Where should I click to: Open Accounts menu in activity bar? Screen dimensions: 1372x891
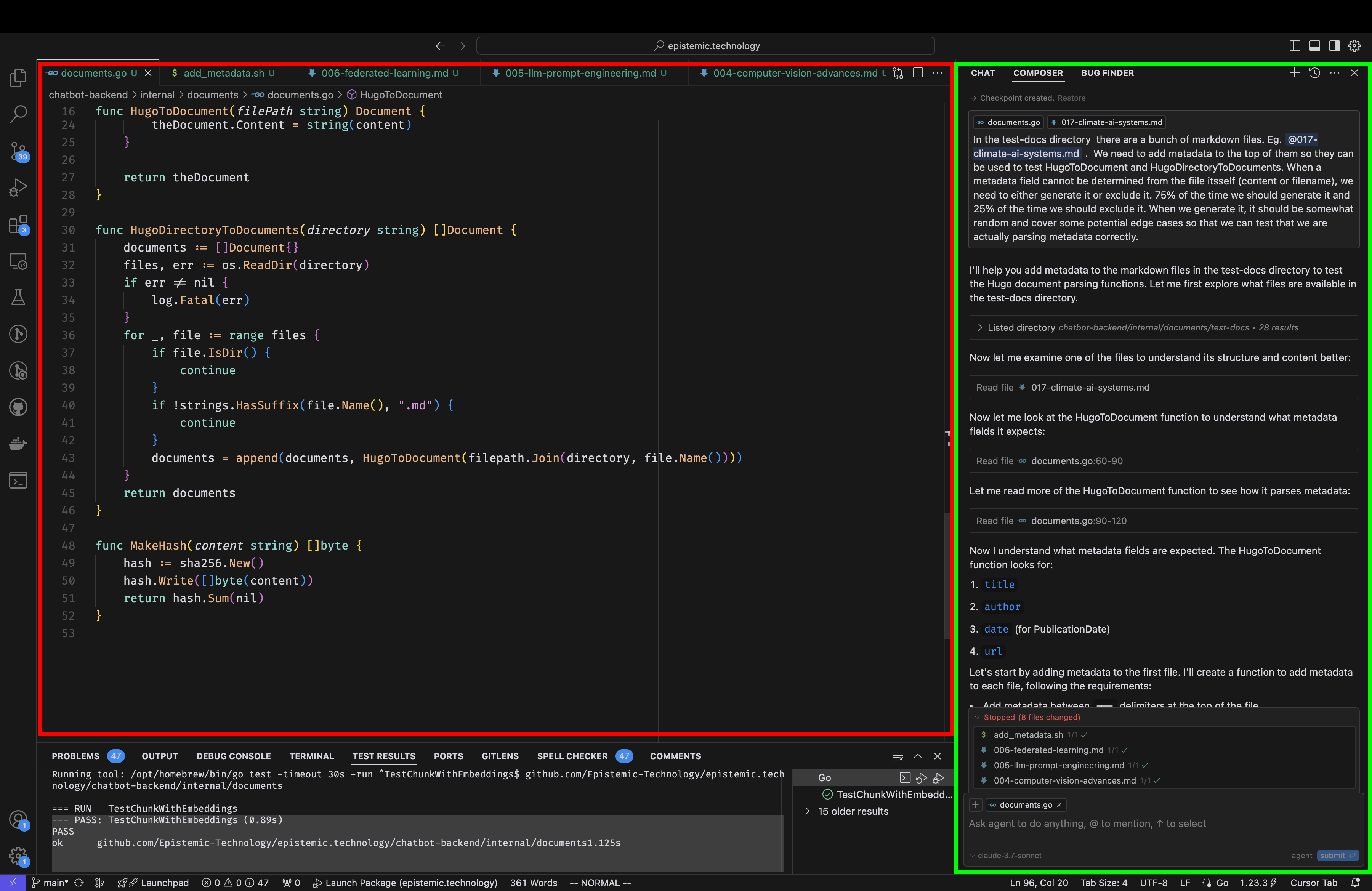pos(18,820)
